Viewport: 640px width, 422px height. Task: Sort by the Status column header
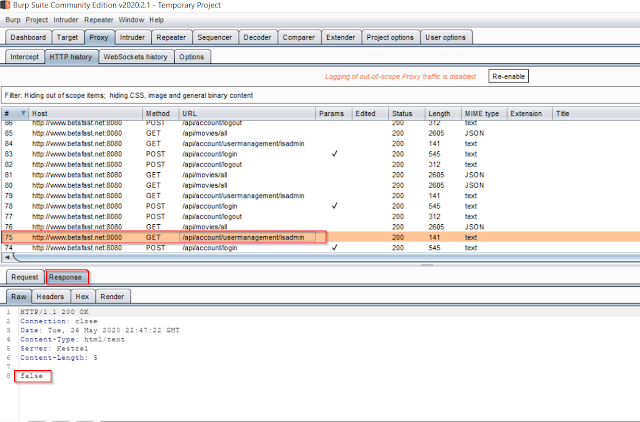[407, 113]
